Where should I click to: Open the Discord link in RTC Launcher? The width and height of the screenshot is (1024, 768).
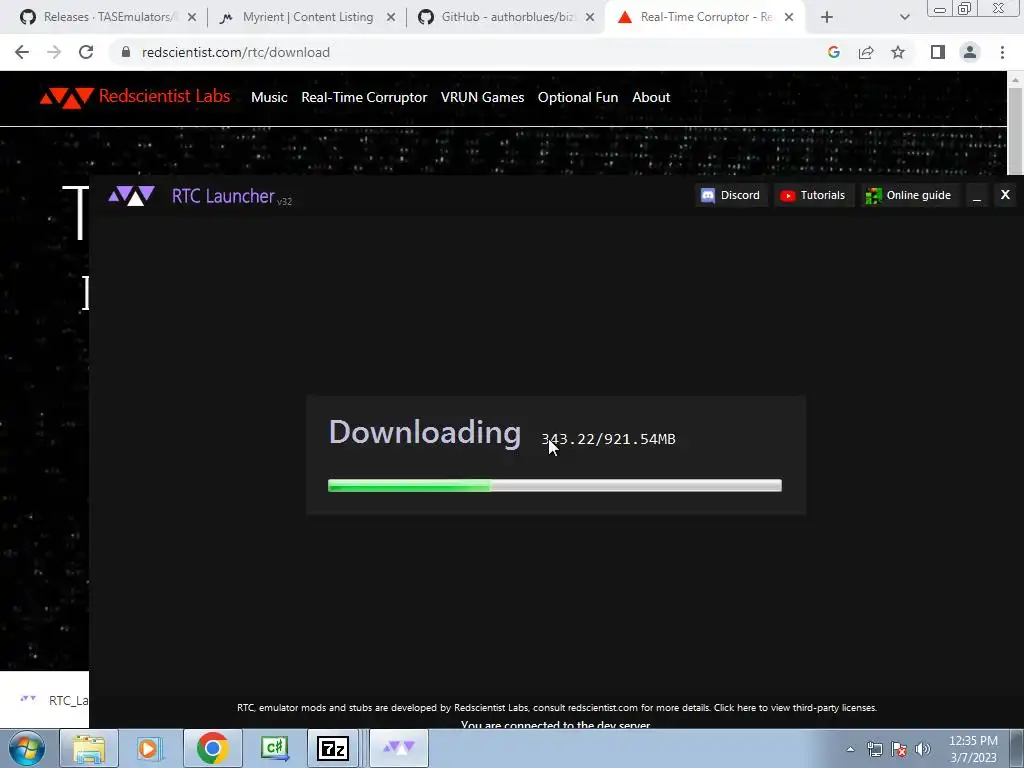[730, 195]
